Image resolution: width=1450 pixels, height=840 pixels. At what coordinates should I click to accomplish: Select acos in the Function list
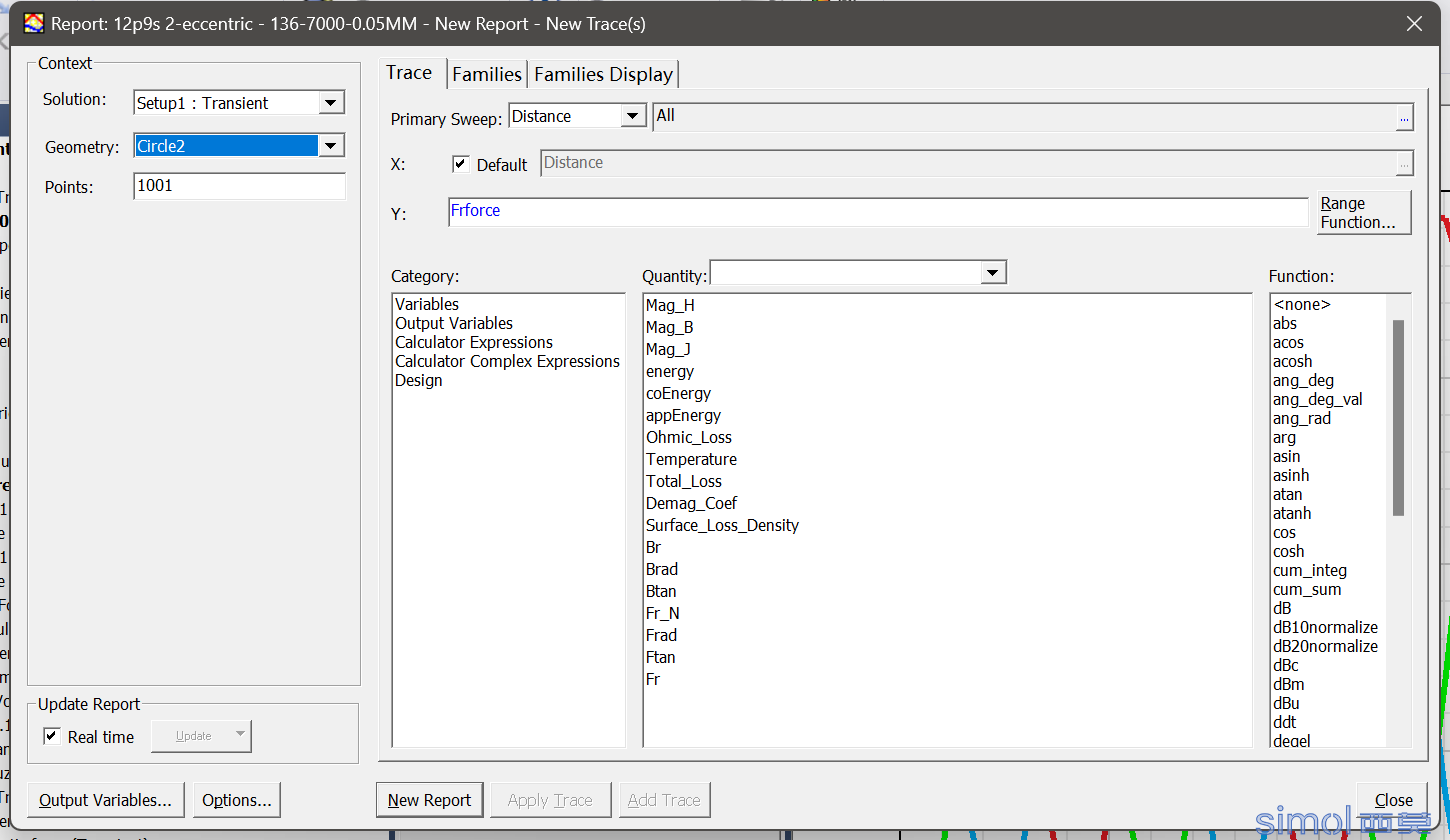pyautogui.click(x=1288, y=342)
